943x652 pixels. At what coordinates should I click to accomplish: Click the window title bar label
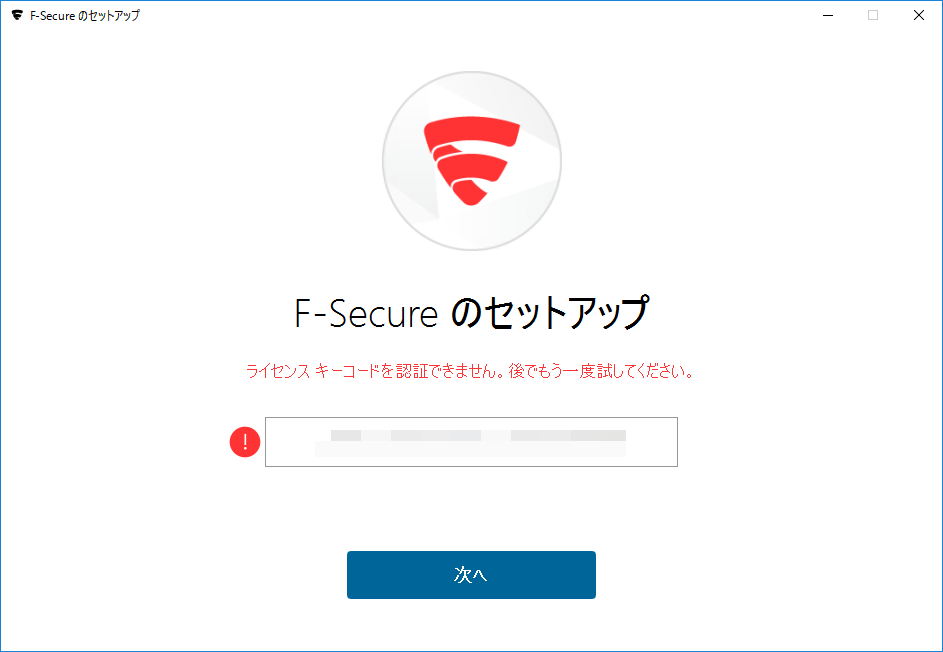84,15
